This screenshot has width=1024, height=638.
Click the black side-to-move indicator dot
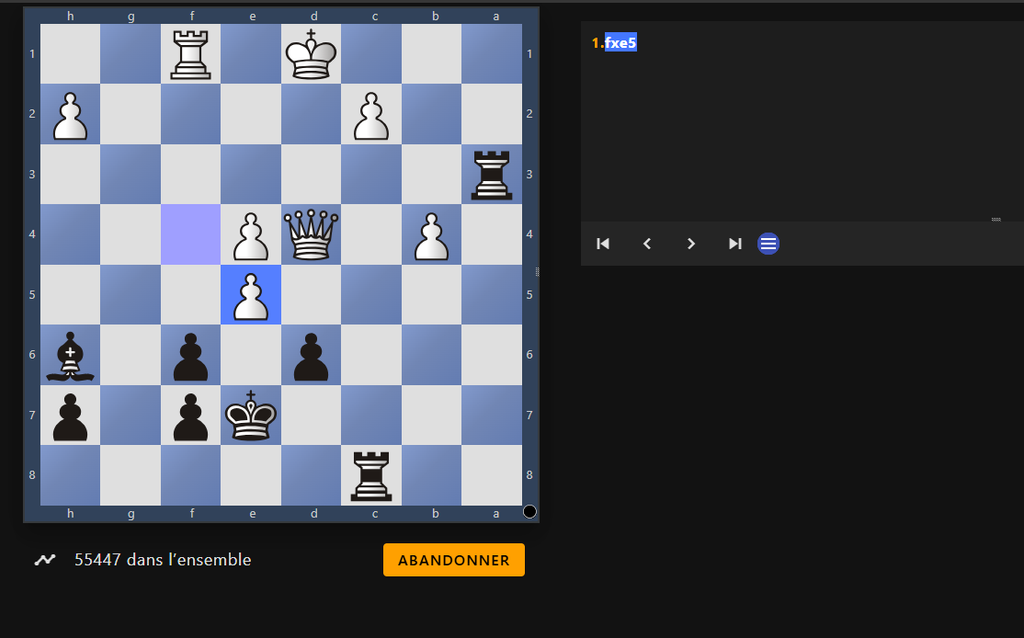(x=530, y=512)
